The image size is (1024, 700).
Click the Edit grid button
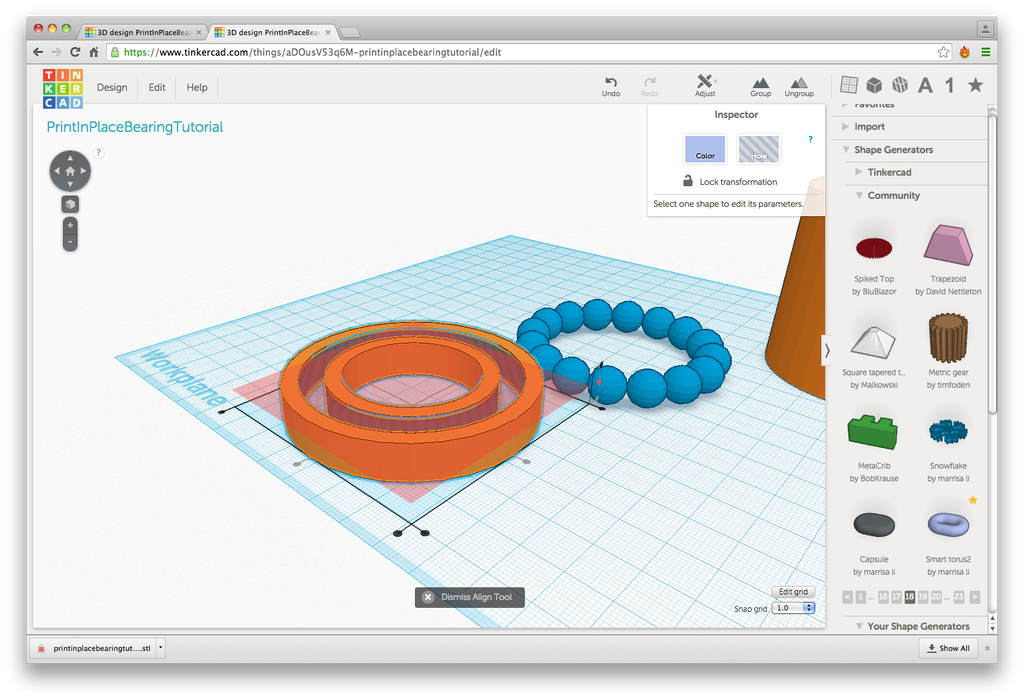click(793, 592)
